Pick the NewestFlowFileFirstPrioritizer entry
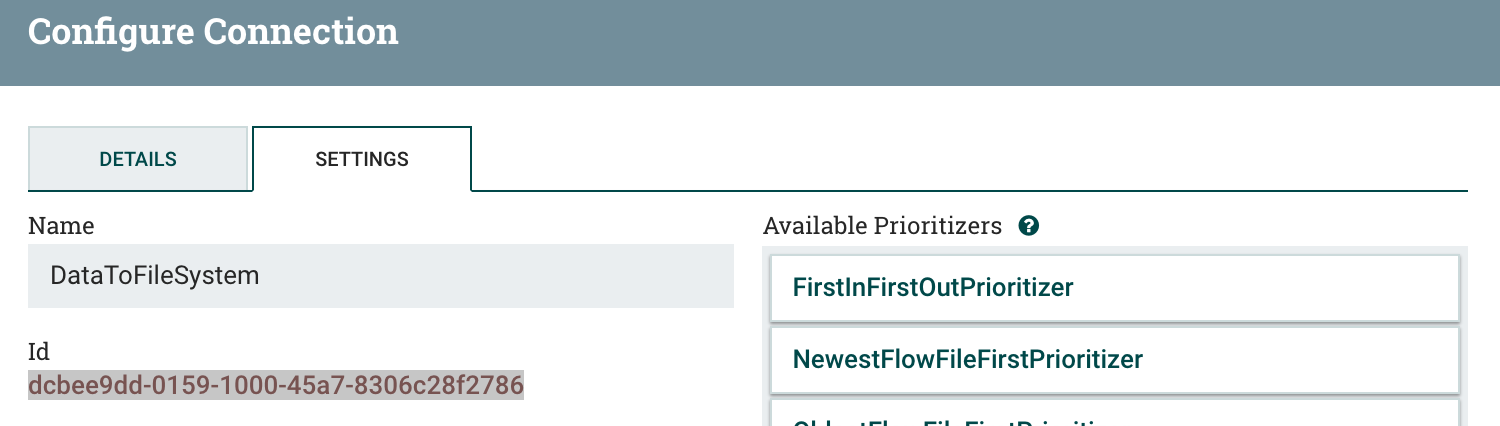Screen dimensions: 1500x426 (x=967, y=358)
